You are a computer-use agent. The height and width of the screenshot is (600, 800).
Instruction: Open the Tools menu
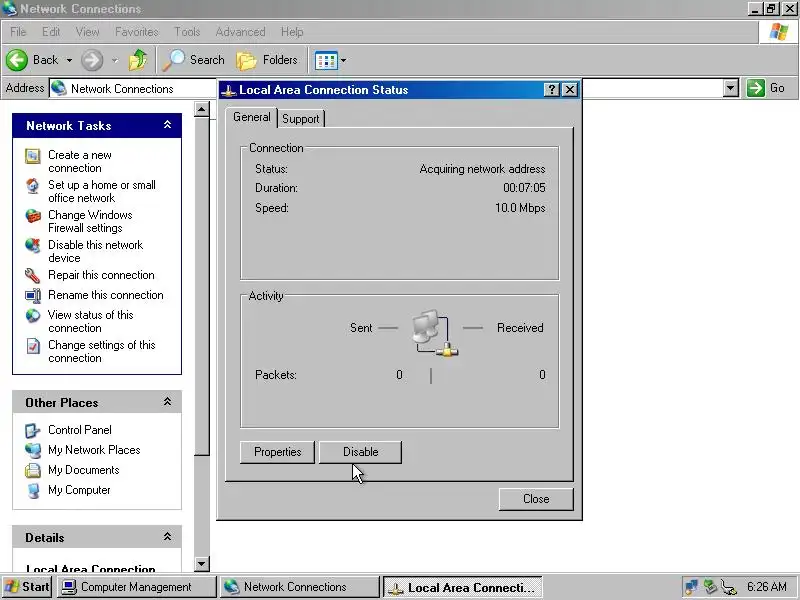click(187, 32)
